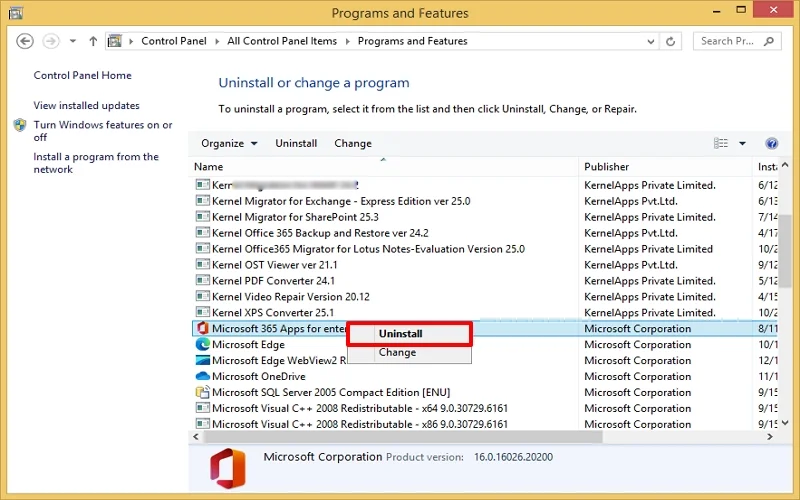Select Kernel Migrator for SharePoint 25.3 icon
Viewport: 800px width, 500px height.
203,217
